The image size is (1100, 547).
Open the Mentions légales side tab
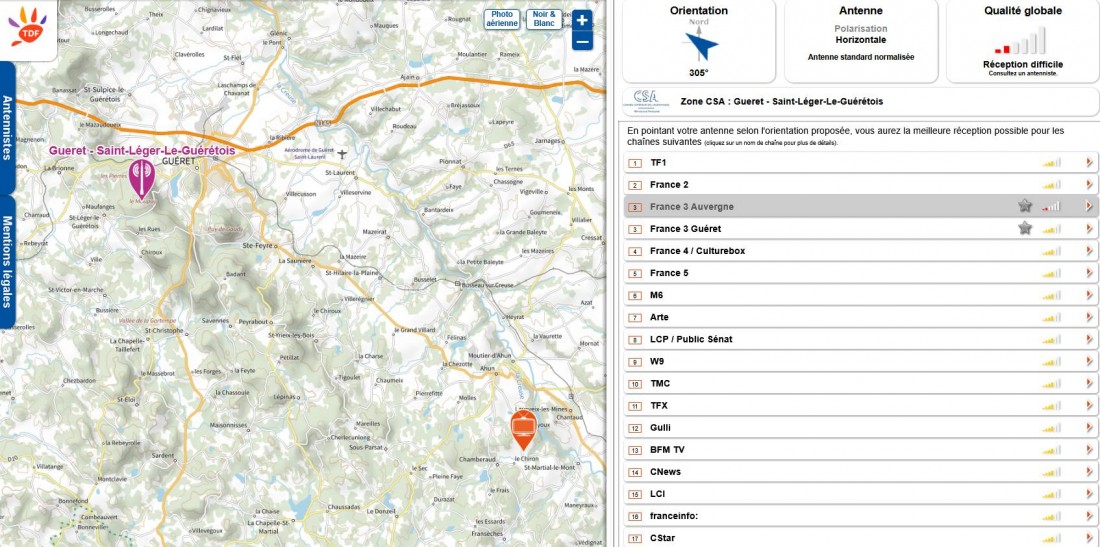(x=7, y=262)
